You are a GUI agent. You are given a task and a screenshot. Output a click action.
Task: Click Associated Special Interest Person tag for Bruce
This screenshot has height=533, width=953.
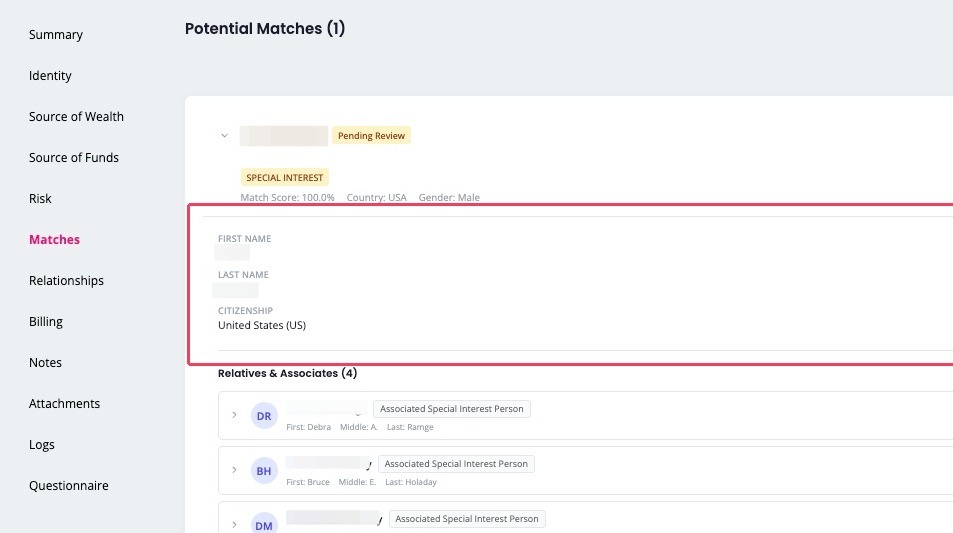tap(456, 464)
